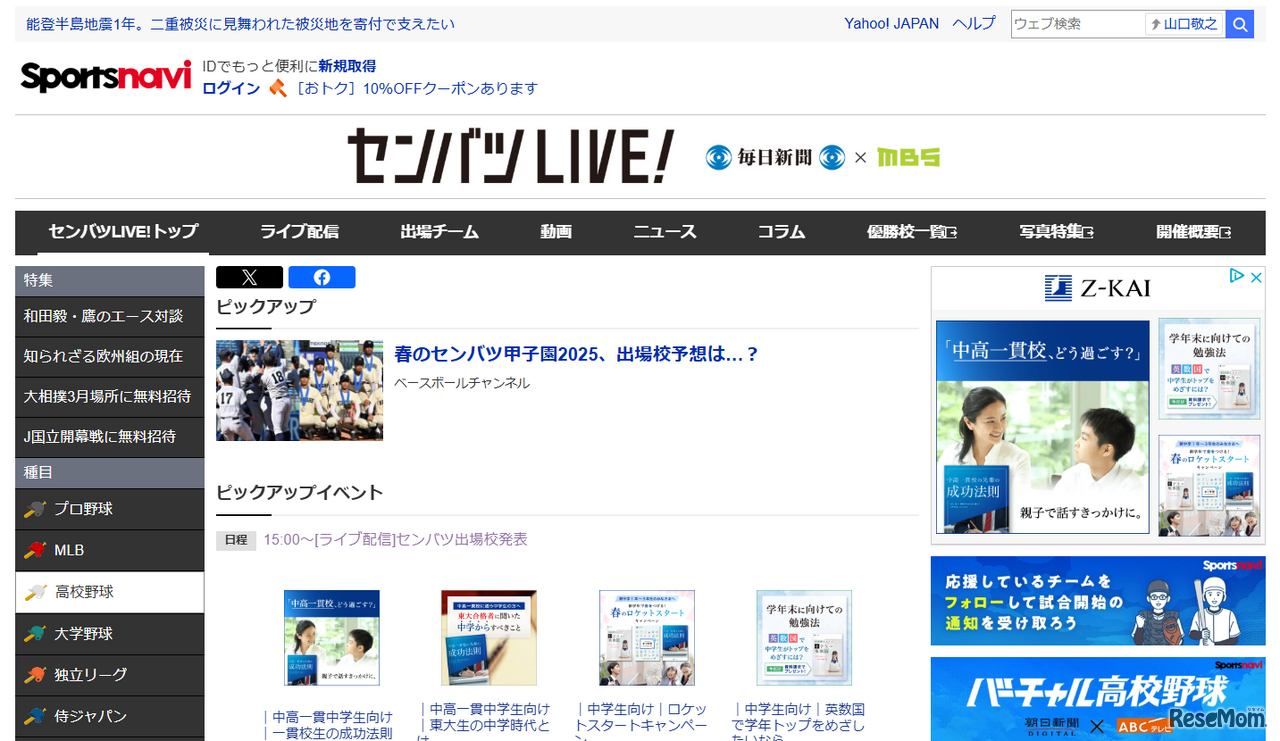Open the Yahoo! JAPAN link
The height and width of the screenshot is (741, 1280).
pos(892,24)
